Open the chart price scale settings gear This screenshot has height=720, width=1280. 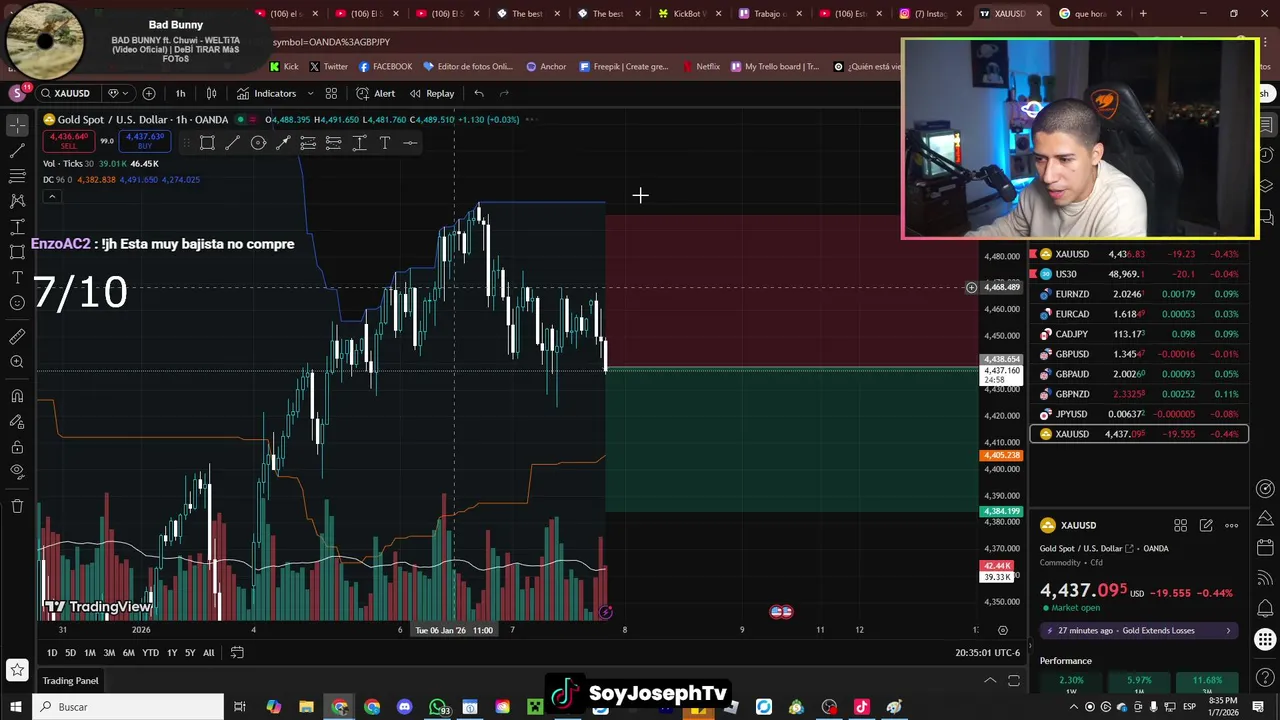point(1003,630)
